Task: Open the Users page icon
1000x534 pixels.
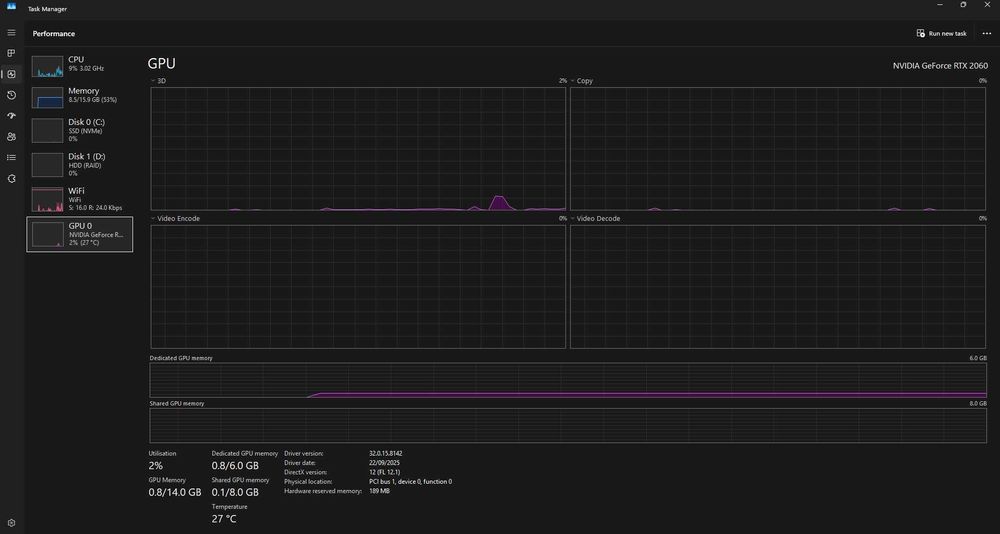Action: tap(11, 137)
